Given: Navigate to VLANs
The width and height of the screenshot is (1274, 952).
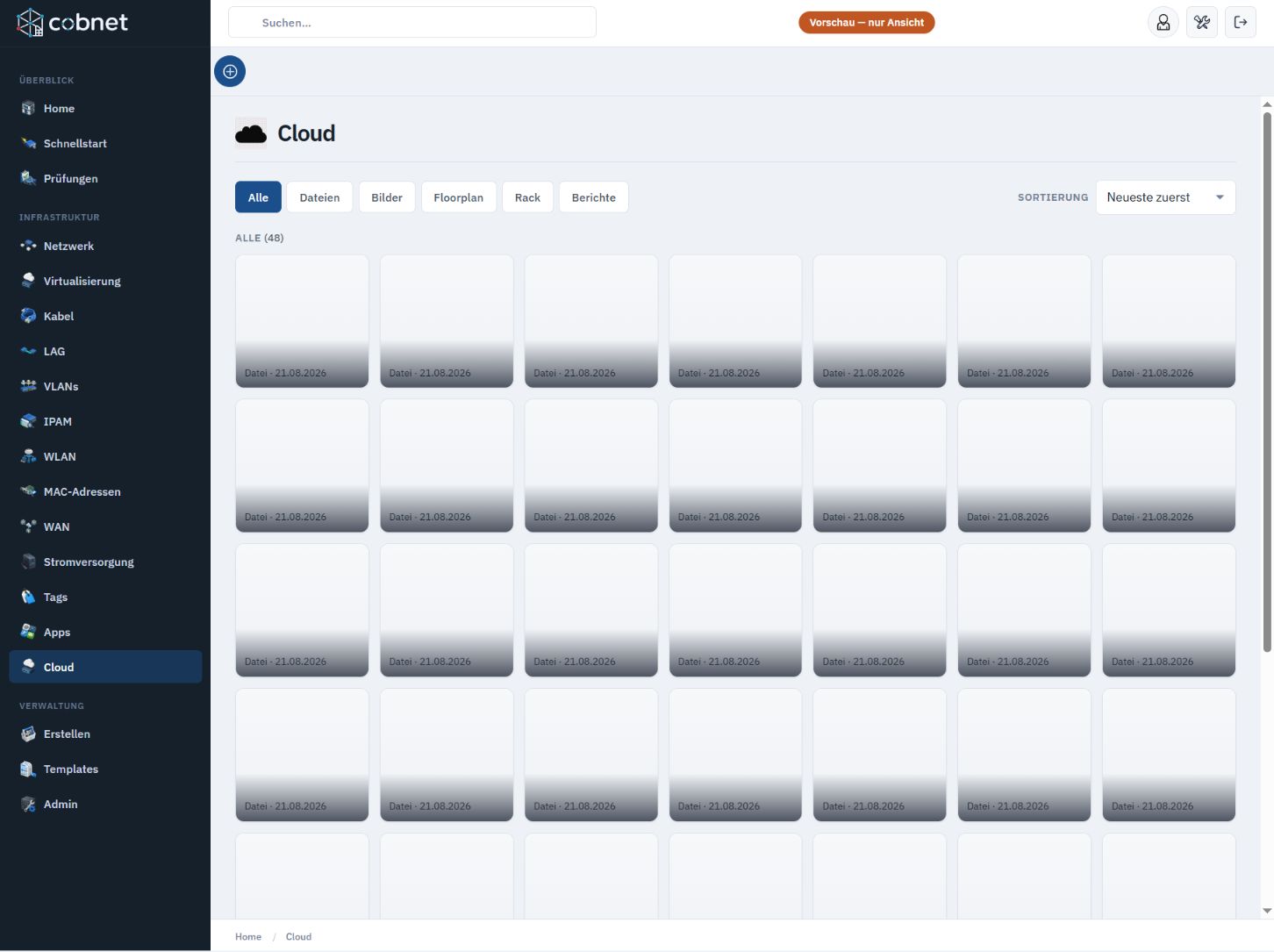Looking at the screenshot, I should [x=105, y=387].
